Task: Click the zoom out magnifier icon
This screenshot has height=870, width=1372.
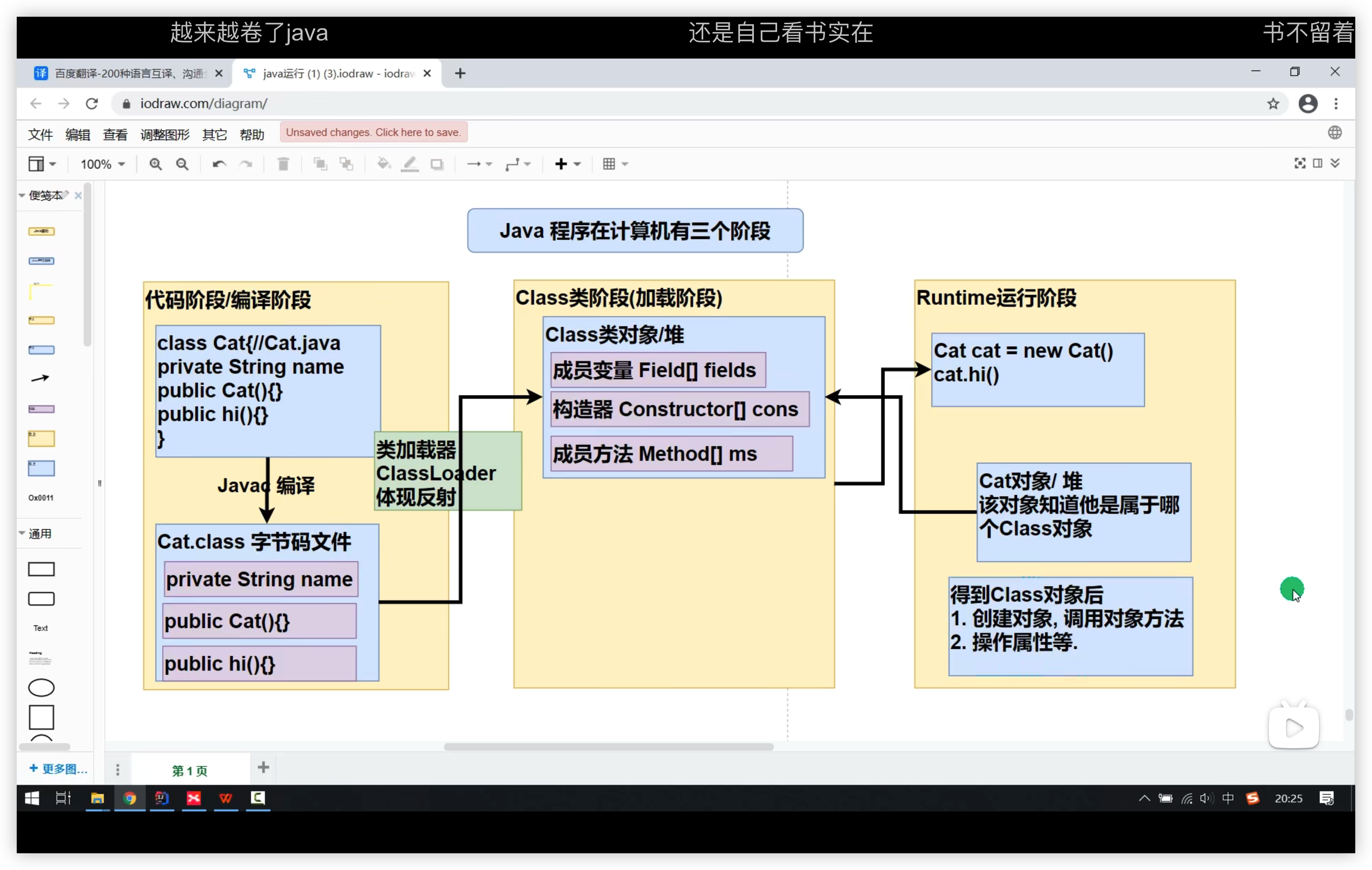Action: (182, 164)
